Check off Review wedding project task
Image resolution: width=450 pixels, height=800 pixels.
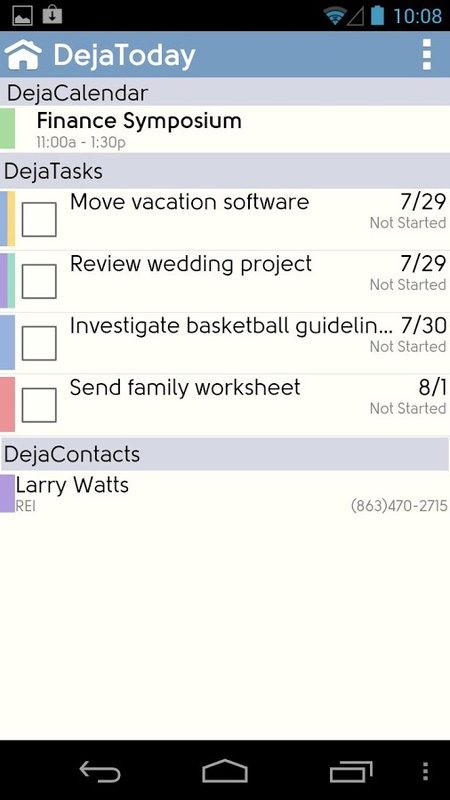(x=39, y=281)
